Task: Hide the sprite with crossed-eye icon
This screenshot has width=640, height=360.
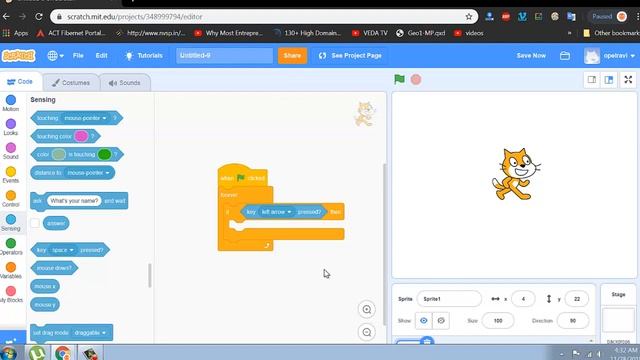Action: coord(441,321)
